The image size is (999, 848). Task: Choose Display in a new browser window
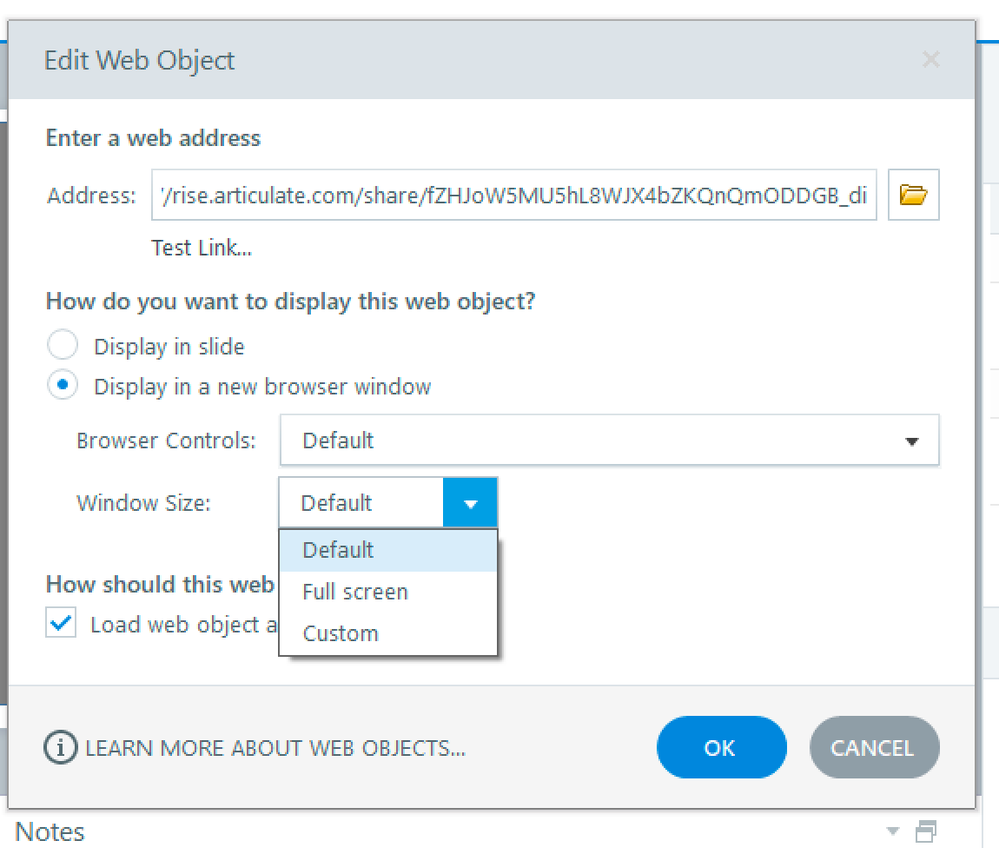click(62, 386)
